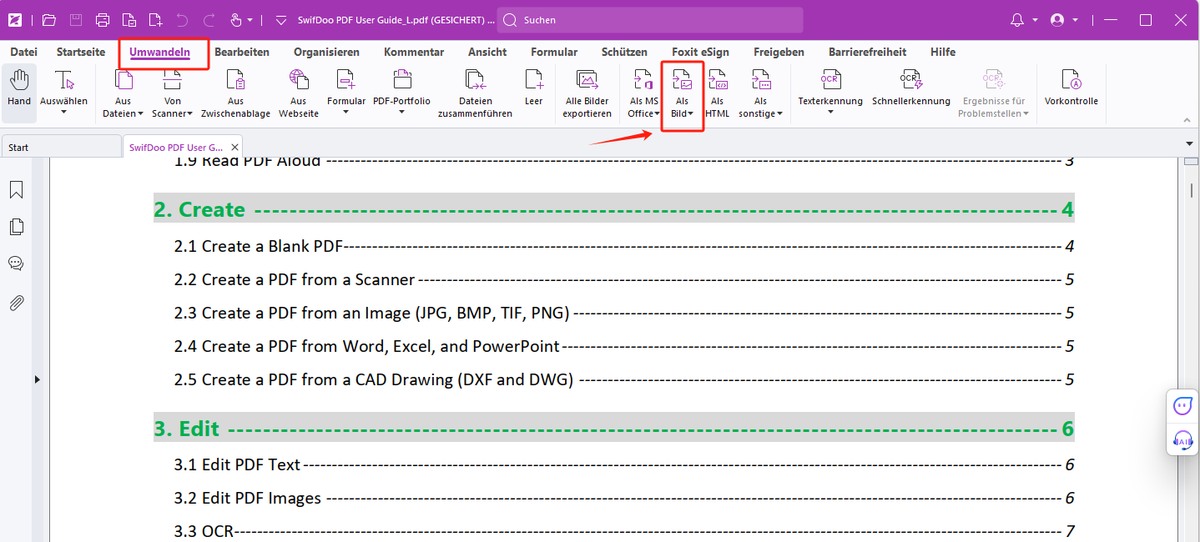This screenshot has height=542, width=1200.
Task: Create PDF from Aus Webseite
Action: click(x=298, y=95)
